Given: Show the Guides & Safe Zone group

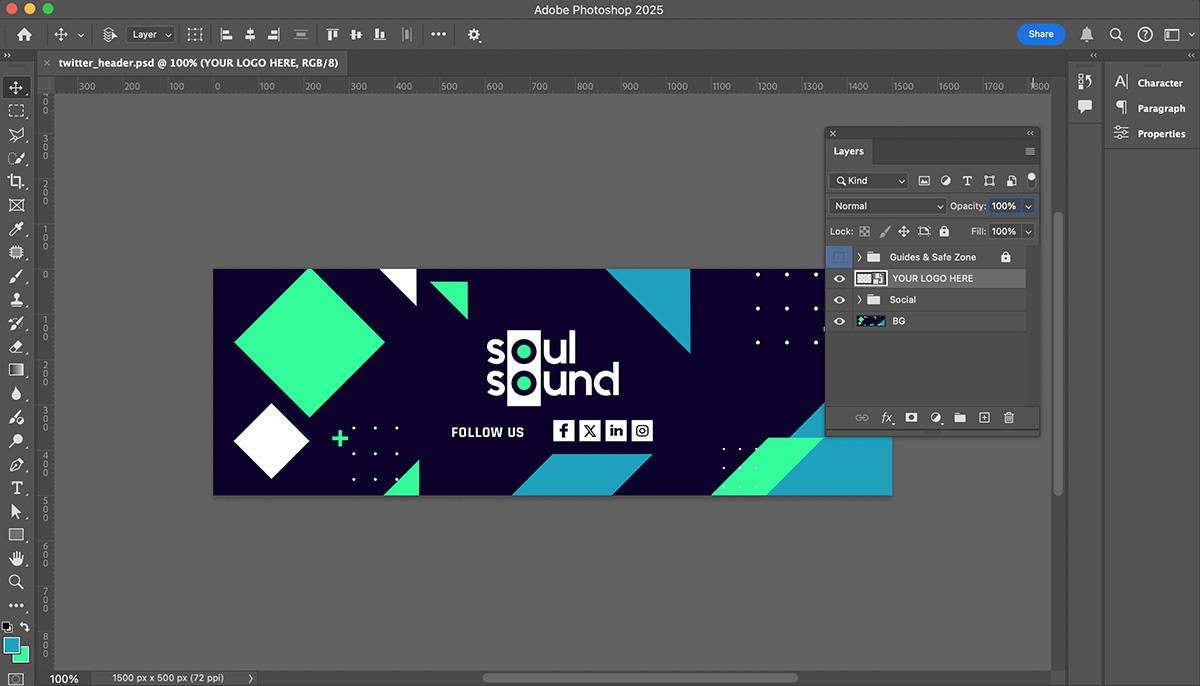Looking at the screenshot, I should pyautogui.click(x=839, y=257).
